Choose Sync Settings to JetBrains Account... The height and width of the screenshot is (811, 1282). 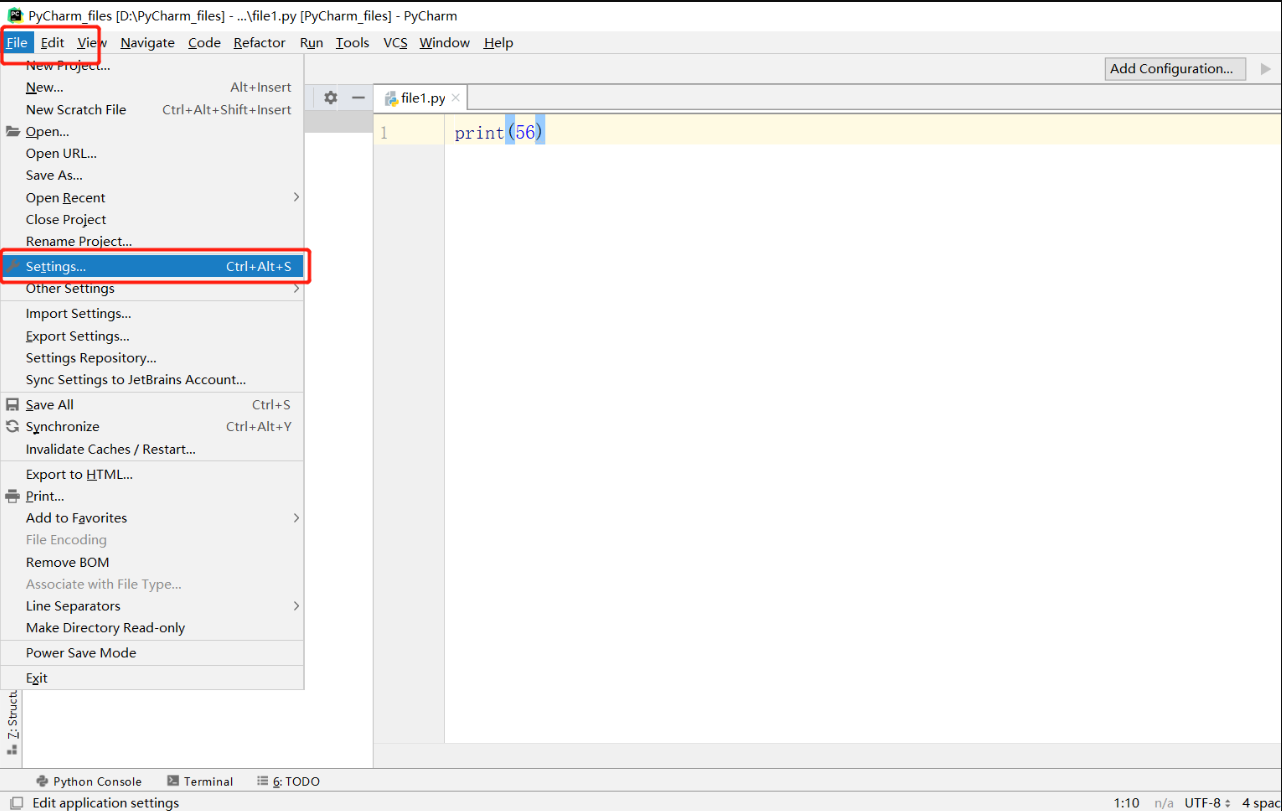152,379
